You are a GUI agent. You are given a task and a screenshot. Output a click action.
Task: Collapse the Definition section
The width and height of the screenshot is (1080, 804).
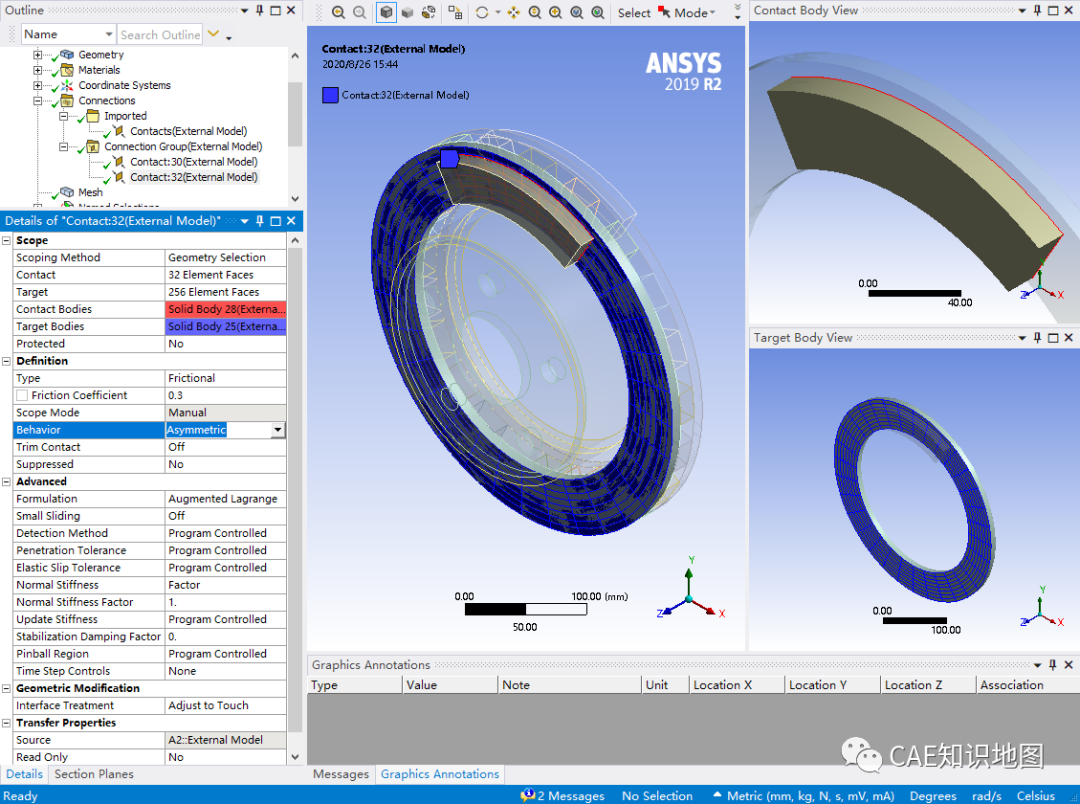tap(6, 361)
